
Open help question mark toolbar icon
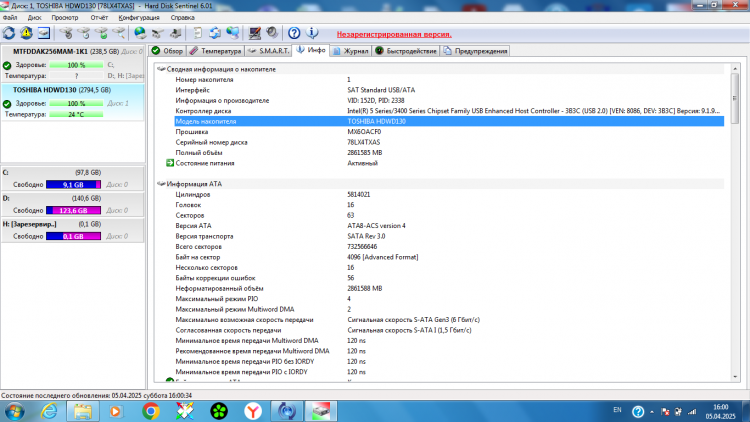pyautogui.click(x=294, y=33)
